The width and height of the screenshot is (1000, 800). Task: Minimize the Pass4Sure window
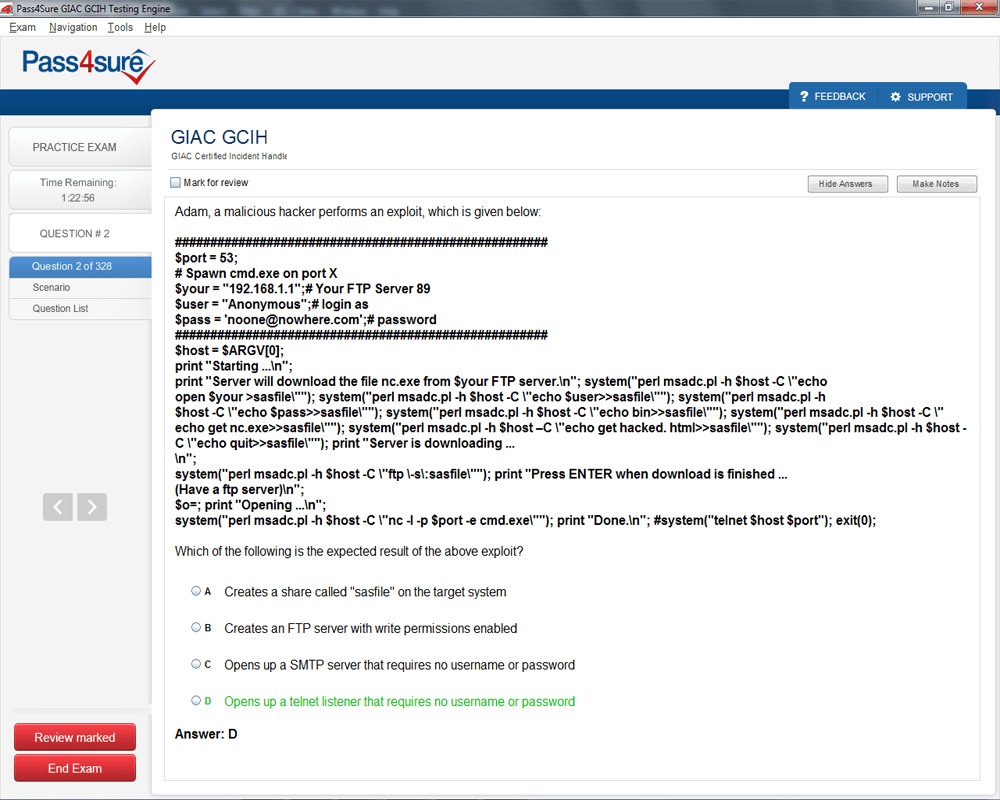929,7
